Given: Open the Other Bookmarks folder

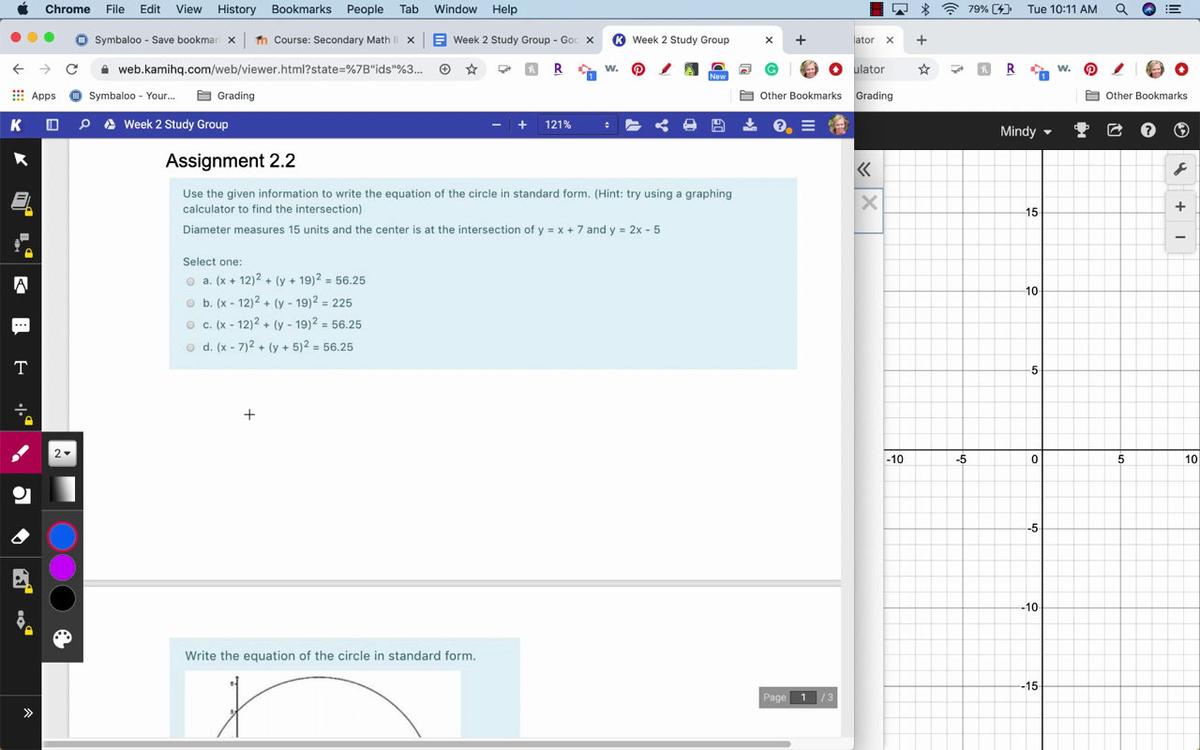Looking at the screenshot, I should pos(791,96).
